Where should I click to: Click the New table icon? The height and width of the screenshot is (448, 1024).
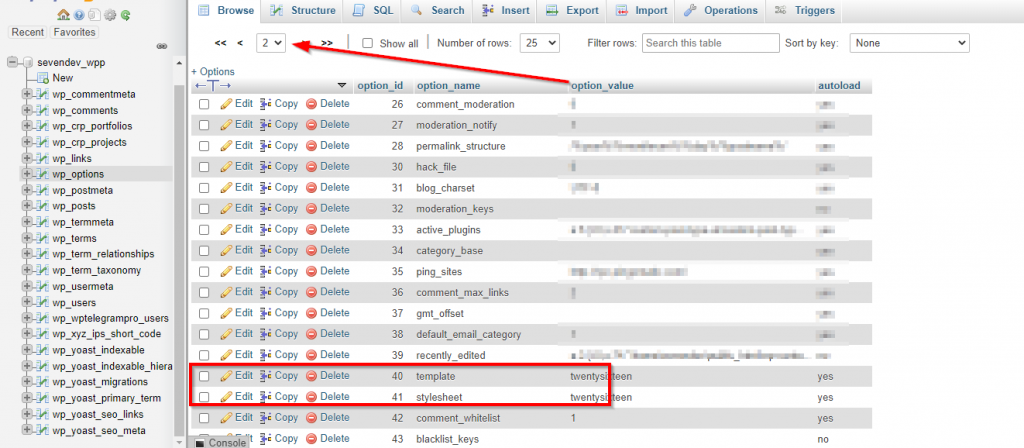click(x=43, y=78)
